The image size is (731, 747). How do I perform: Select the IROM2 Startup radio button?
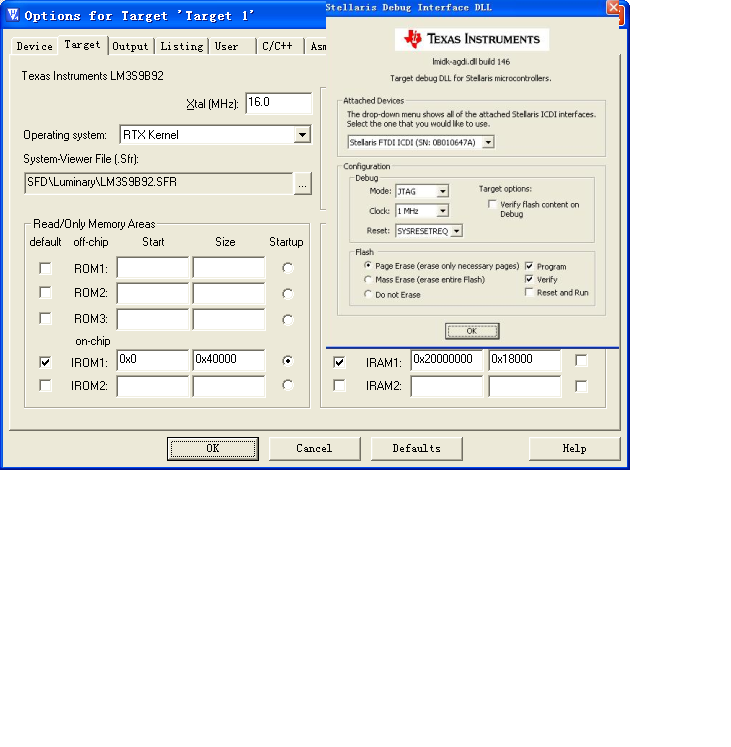click(x=287, y=385)
